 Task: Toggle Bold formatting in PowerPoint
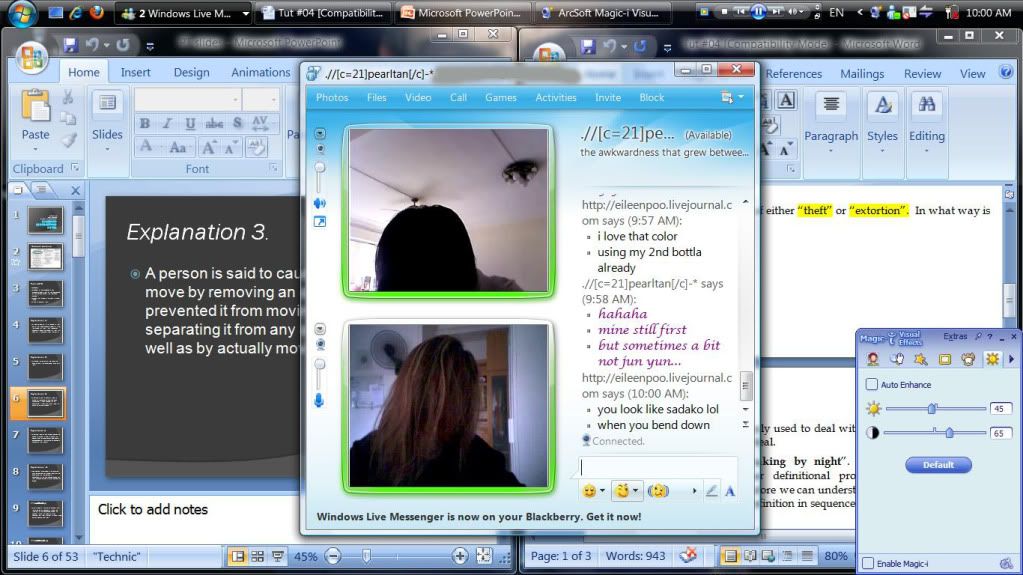[x=145, y=123]
